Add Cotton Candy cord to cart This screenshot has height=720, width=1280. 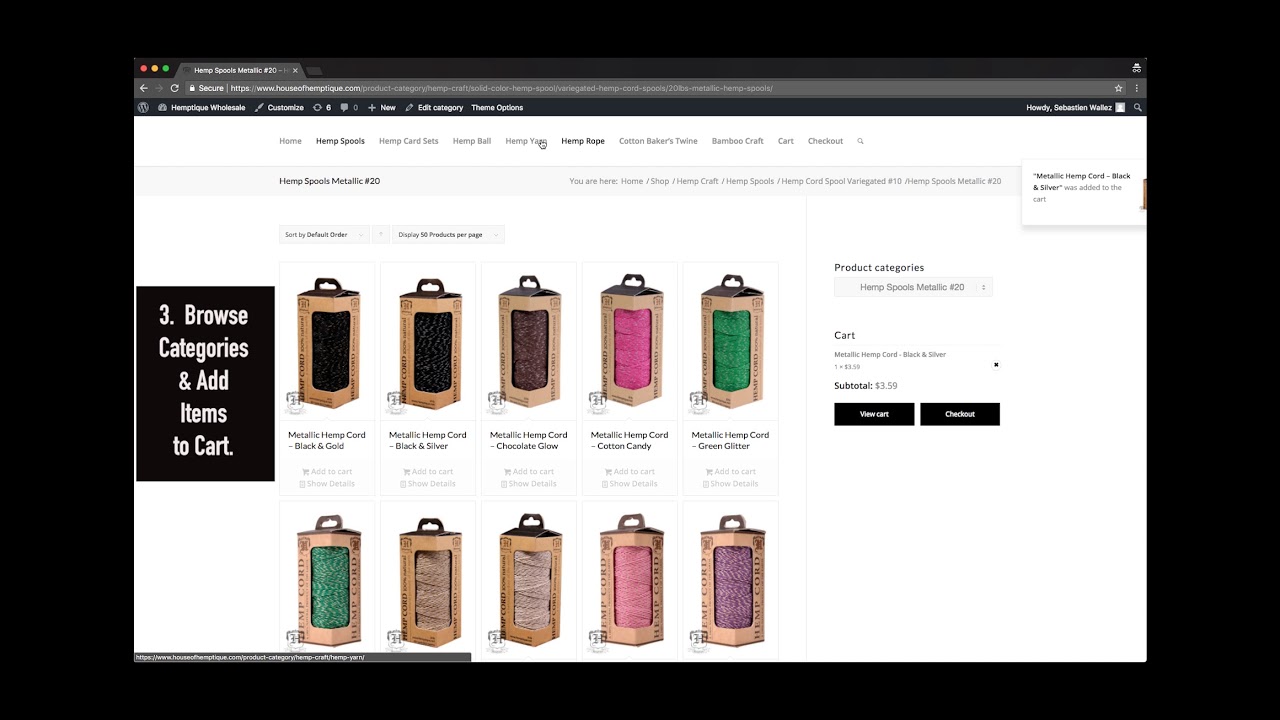630,472
